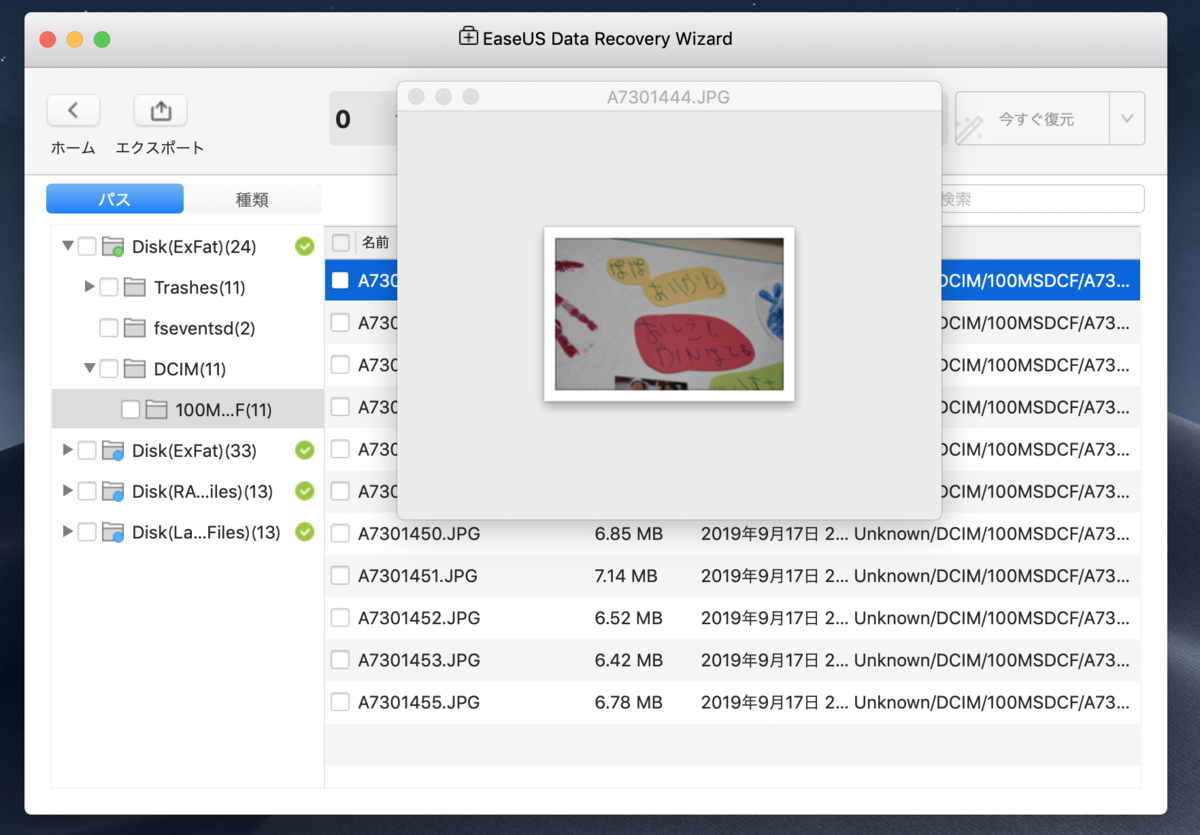Viewport: 1200px width, 835px height.
Task: Click the fseventsd(2) tree label
Action: tap(204, 328)
